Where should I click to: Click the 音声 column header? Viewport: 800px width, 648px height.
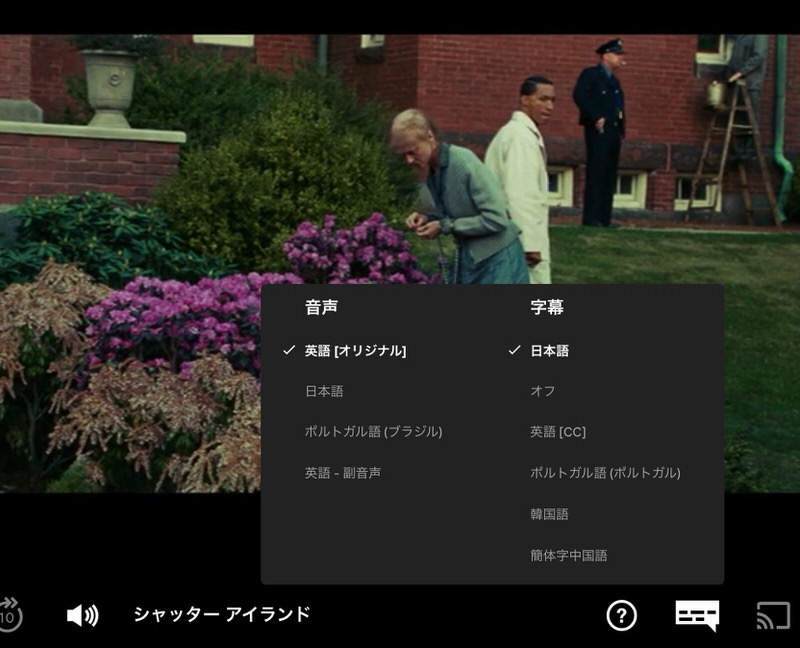coord(321,308)
